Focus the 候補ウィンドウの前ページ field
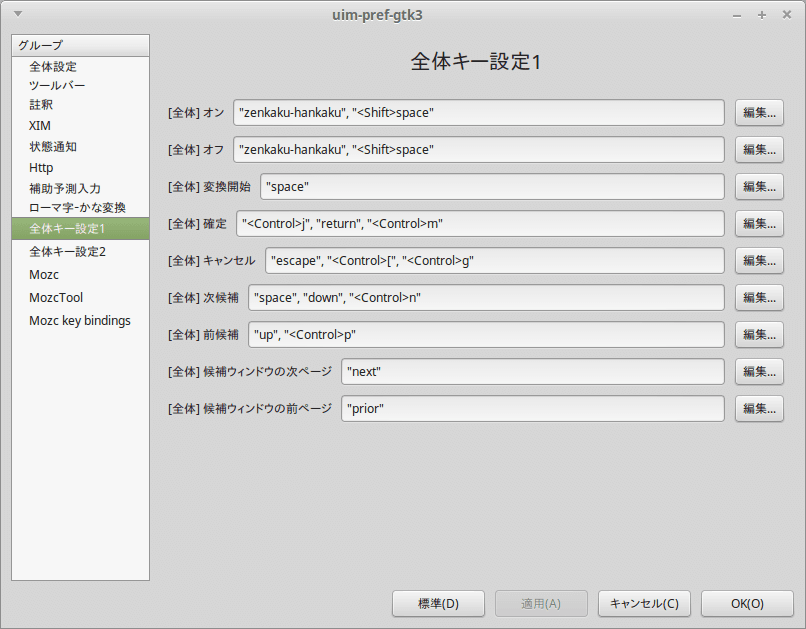The image size is (806, 629). (533, 409)
